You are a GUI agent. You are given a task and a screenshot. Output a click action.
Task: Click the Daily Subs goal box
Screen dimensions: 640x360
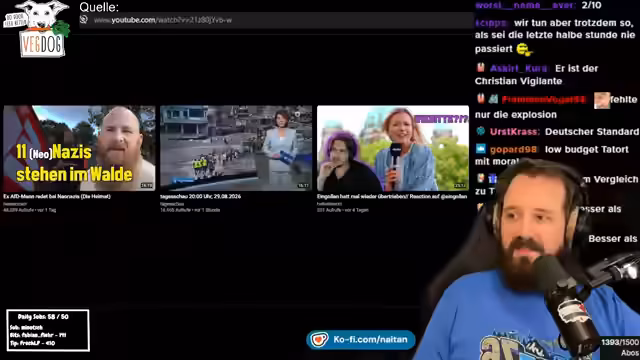[48, 330]
